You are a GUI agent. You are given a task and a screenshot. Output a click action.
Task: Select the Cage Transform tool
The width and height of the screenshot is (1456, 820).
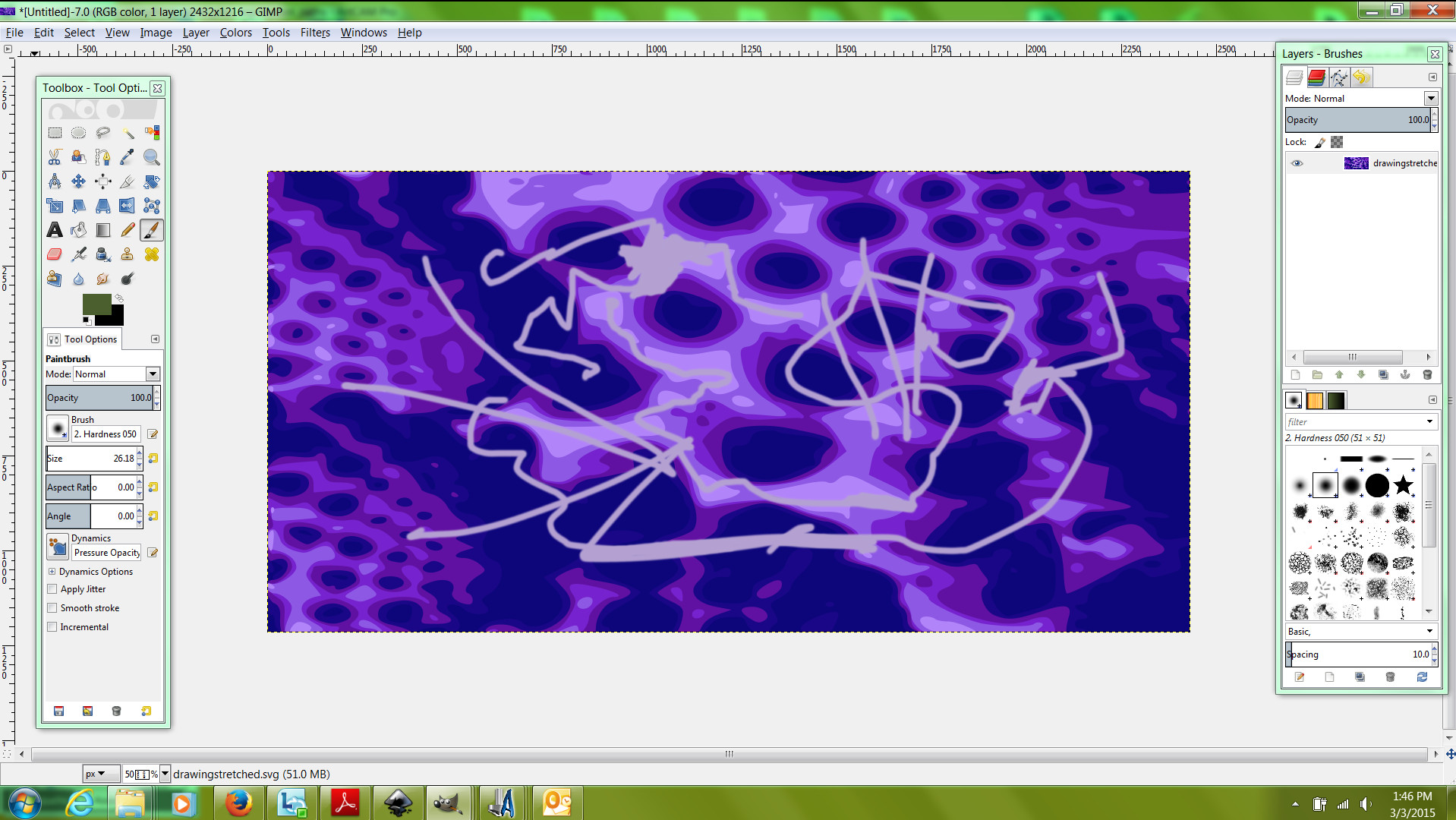[152, 206]
